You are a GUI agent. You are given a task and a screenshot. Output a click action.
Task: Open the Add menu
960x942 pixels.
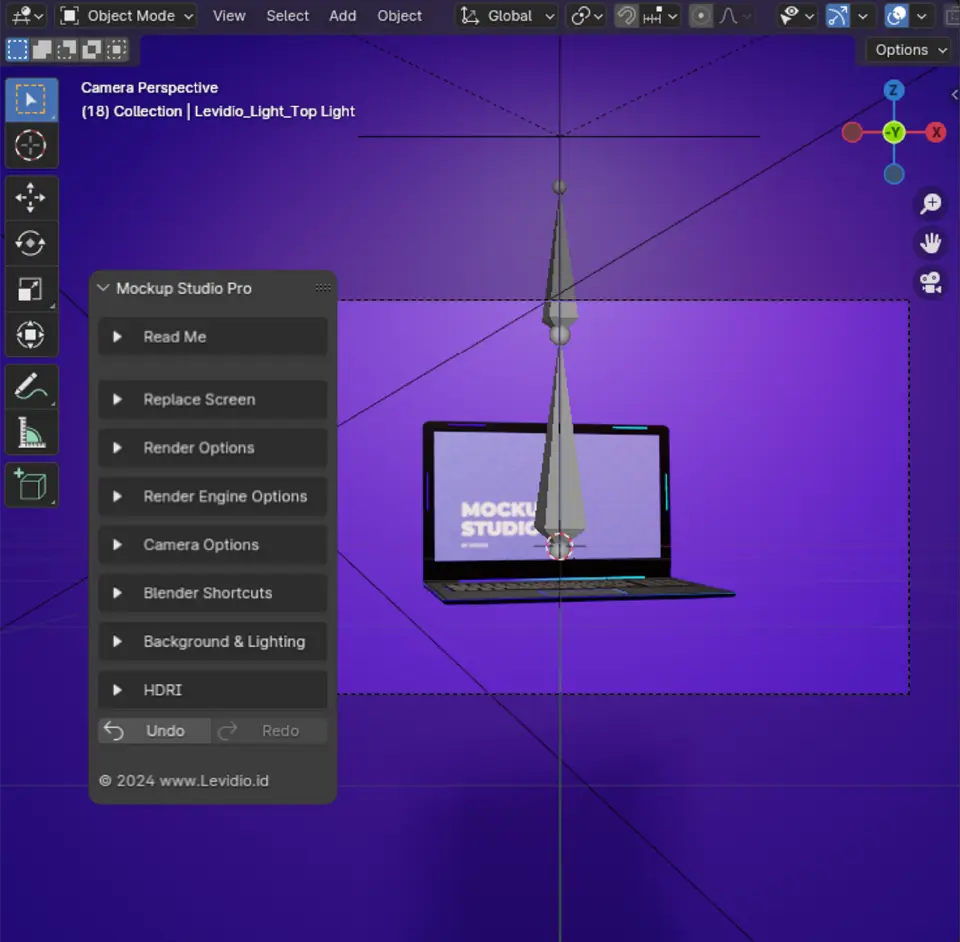[342, 16]
